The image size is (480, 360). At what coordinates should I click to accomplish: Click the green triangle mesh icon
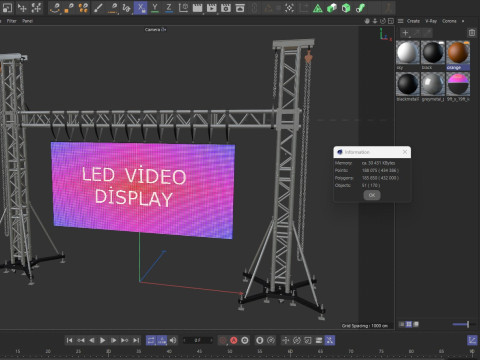tap(318, 8)
